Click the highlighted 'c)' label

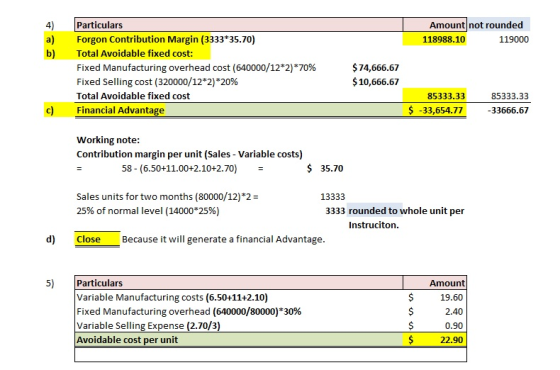tap(50, 110)
